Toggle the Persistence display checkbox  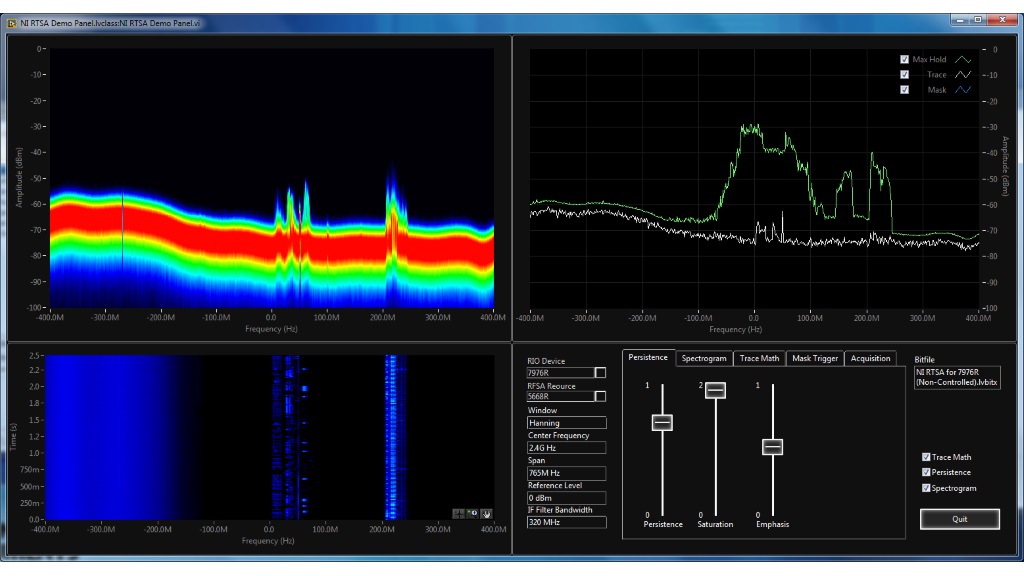pos(926,472)
